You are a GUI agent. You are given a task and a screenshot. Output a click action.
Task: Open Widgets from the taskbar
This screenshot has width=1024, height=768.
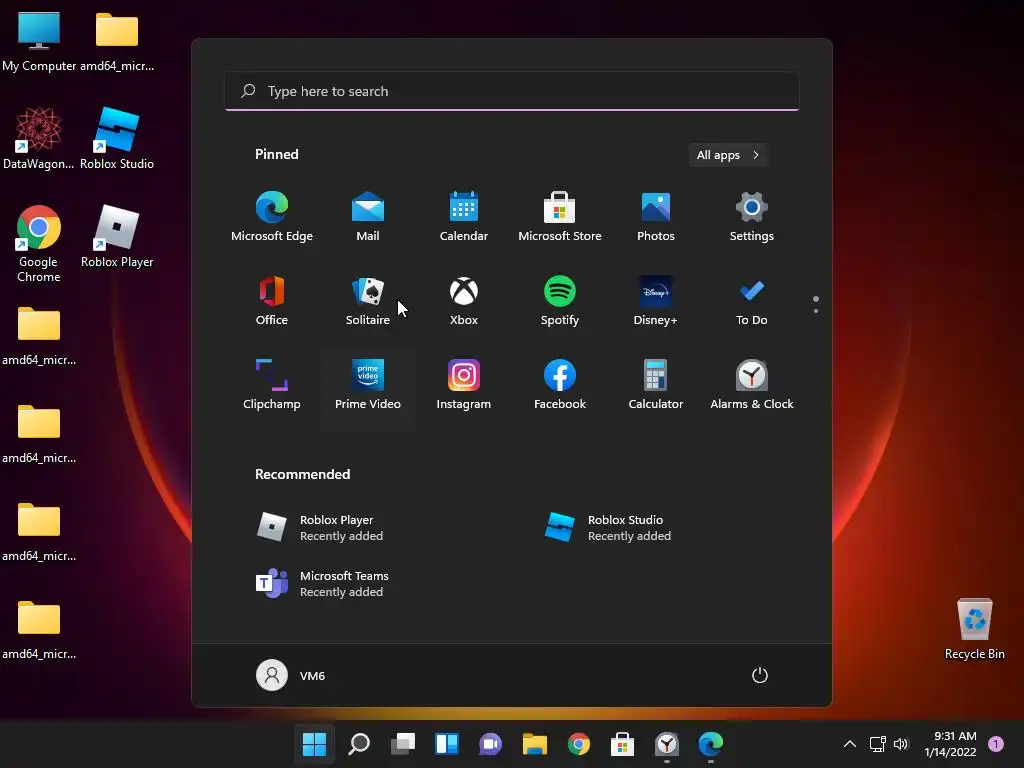pyautogui.click(x=447, y=744)
